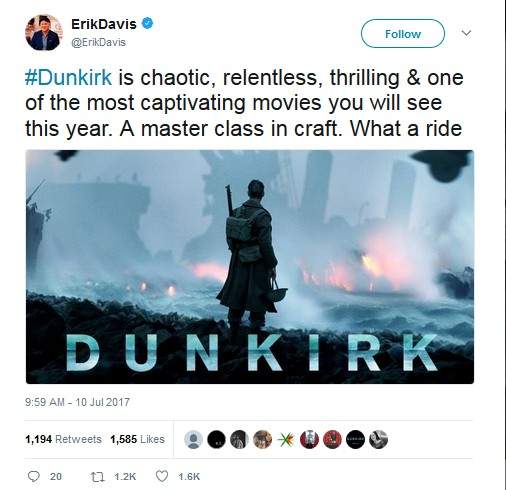View the 1,194 Retweets list
Screen dimensions: 506x490
(63, 439)
